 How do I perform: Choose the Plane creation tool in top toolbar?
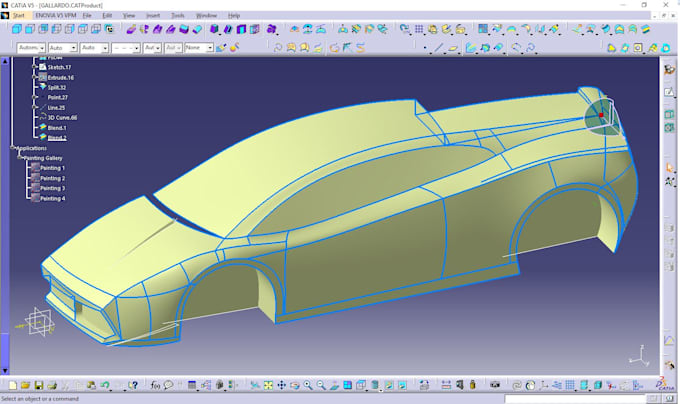coord(453,48)
